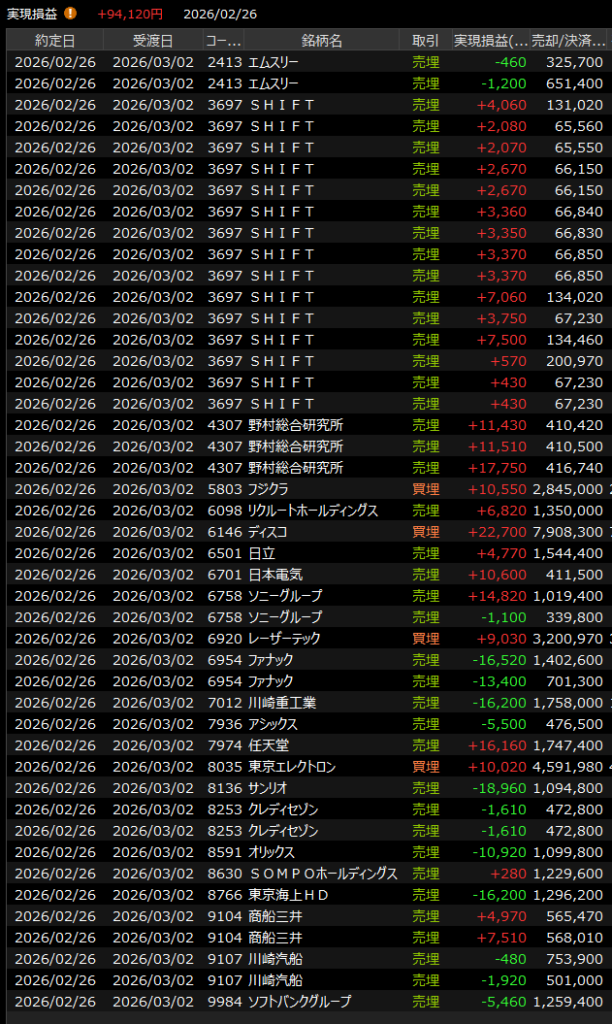Viewport: 612px width, 1024px height.
Task: Click the truncated コー… code column header
Action: 222,40
